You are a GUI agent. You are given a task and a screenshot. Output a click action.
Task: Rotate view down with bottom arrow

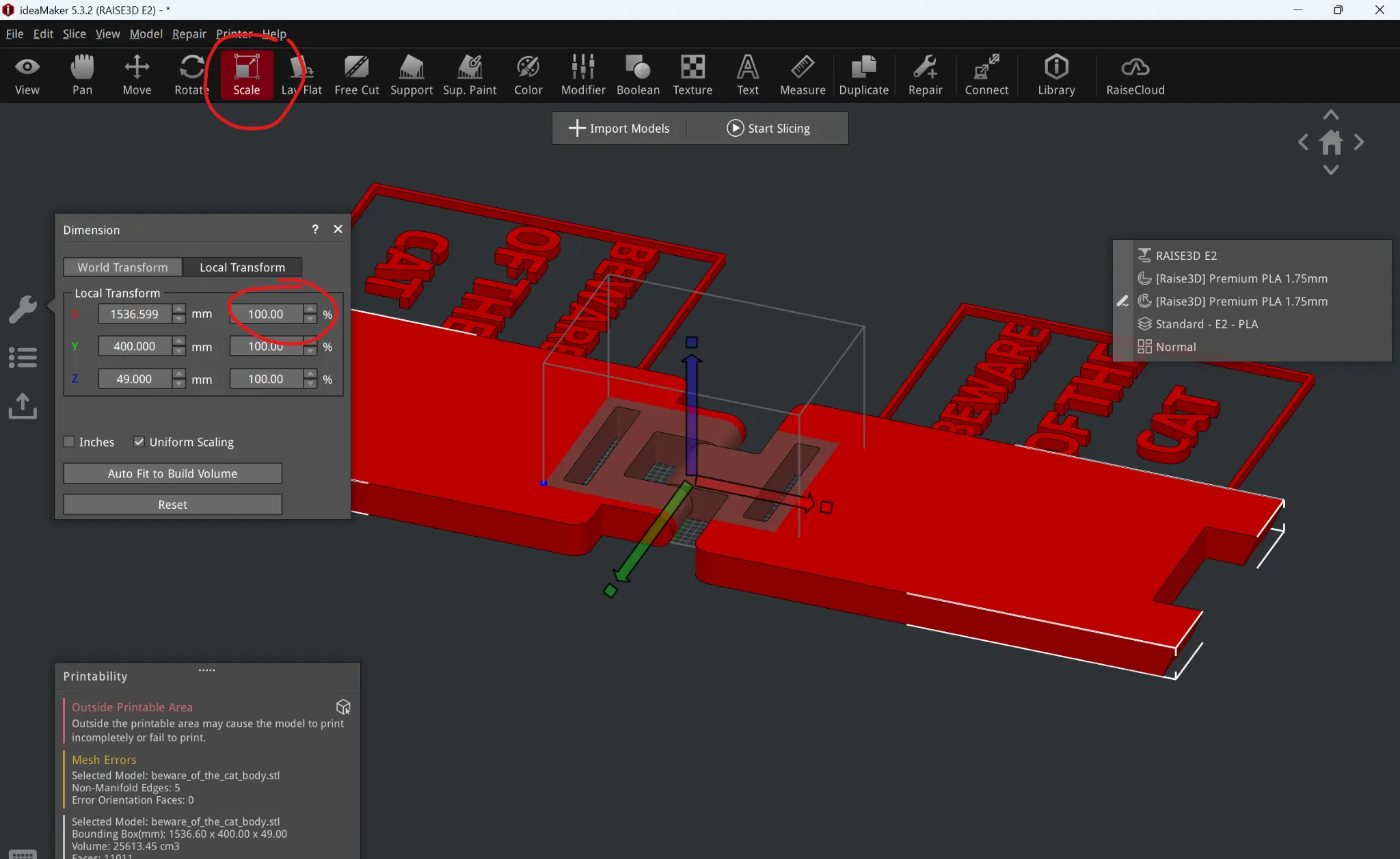point(1331,170)
